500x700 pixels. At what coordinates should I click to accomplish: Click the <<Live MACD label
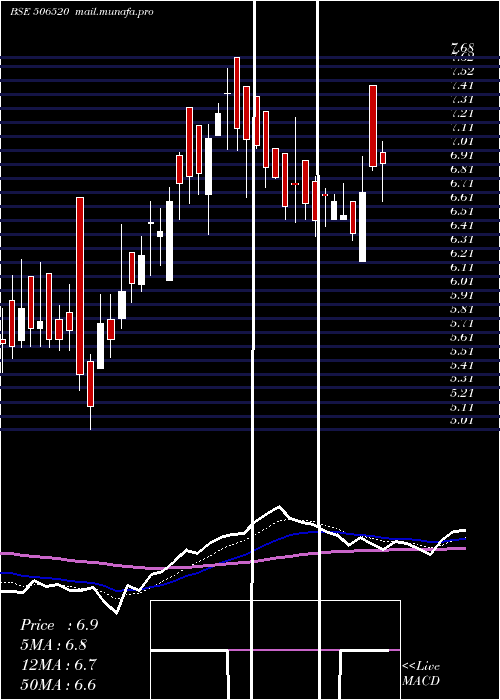coord(421,674)
